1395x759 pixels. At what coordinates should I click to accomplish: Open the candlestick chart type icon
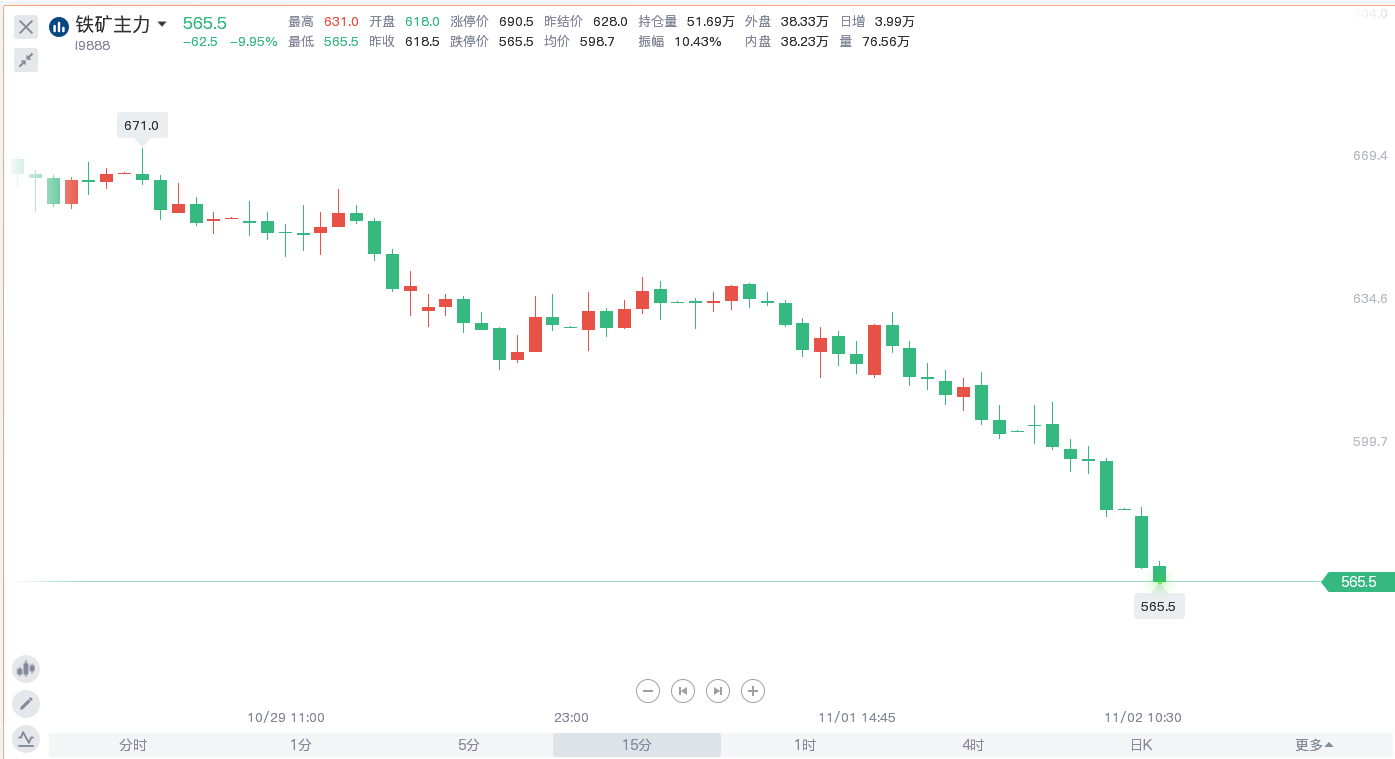(26, 668)
